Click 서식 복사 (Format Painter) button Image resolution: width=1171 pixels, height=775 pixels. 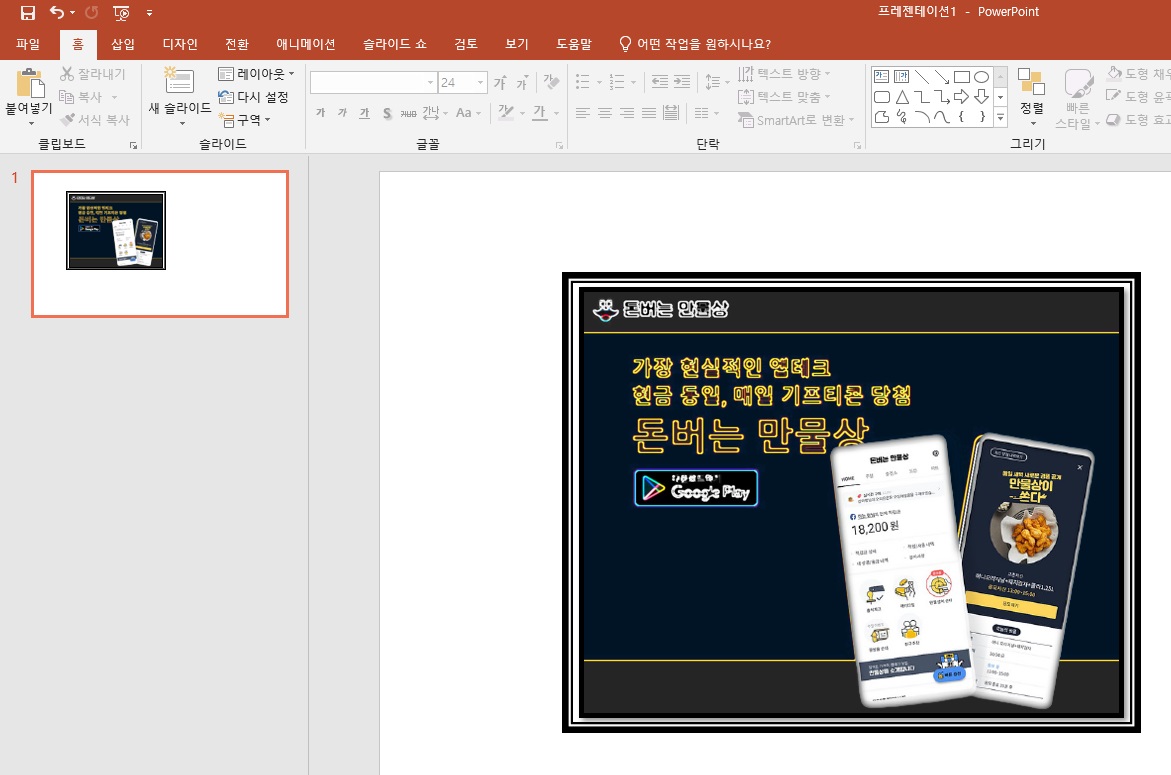click(95, 119)
